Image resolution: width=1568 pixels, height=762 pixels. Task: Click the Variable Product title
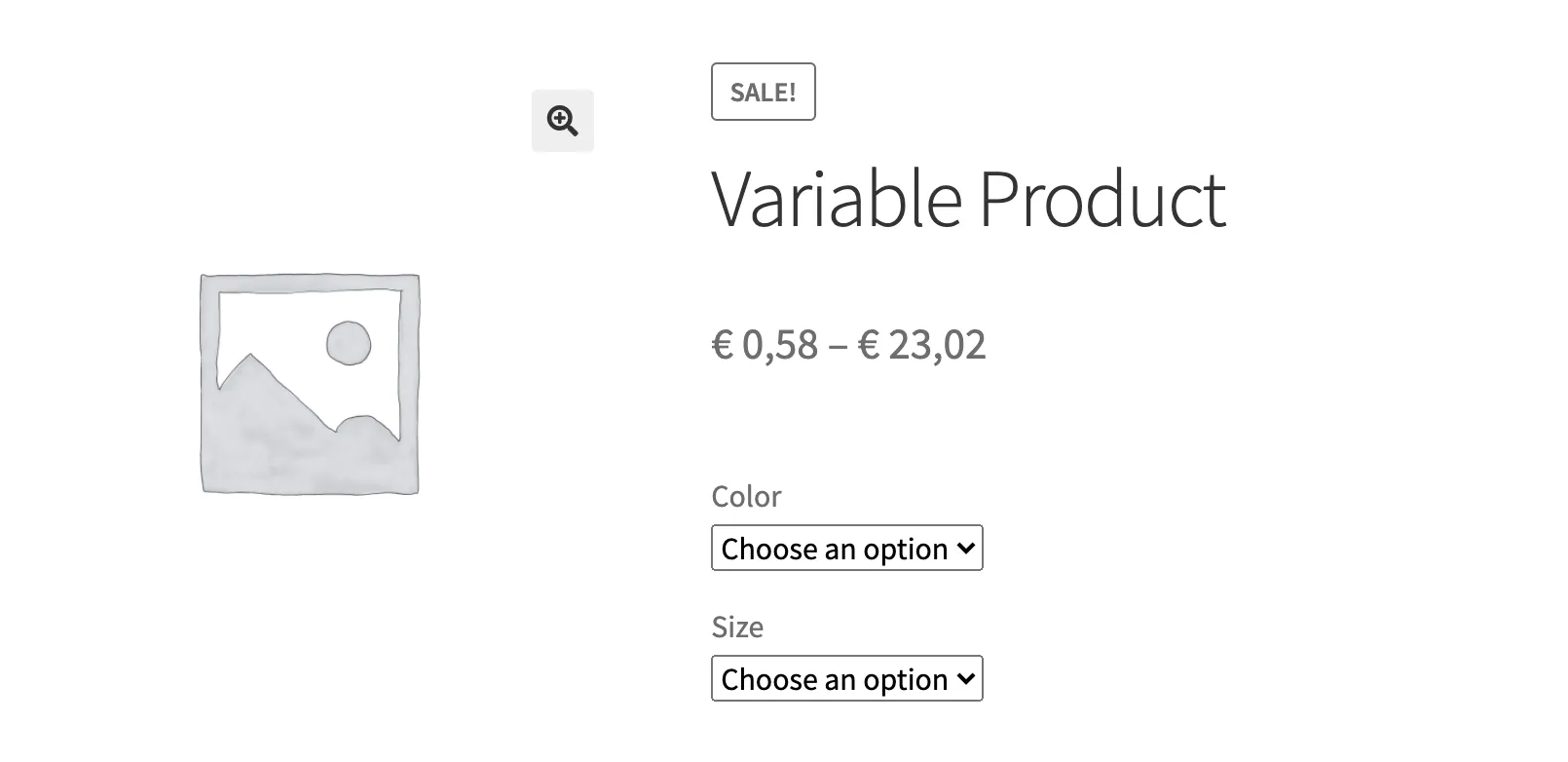(x=968, y=199)
